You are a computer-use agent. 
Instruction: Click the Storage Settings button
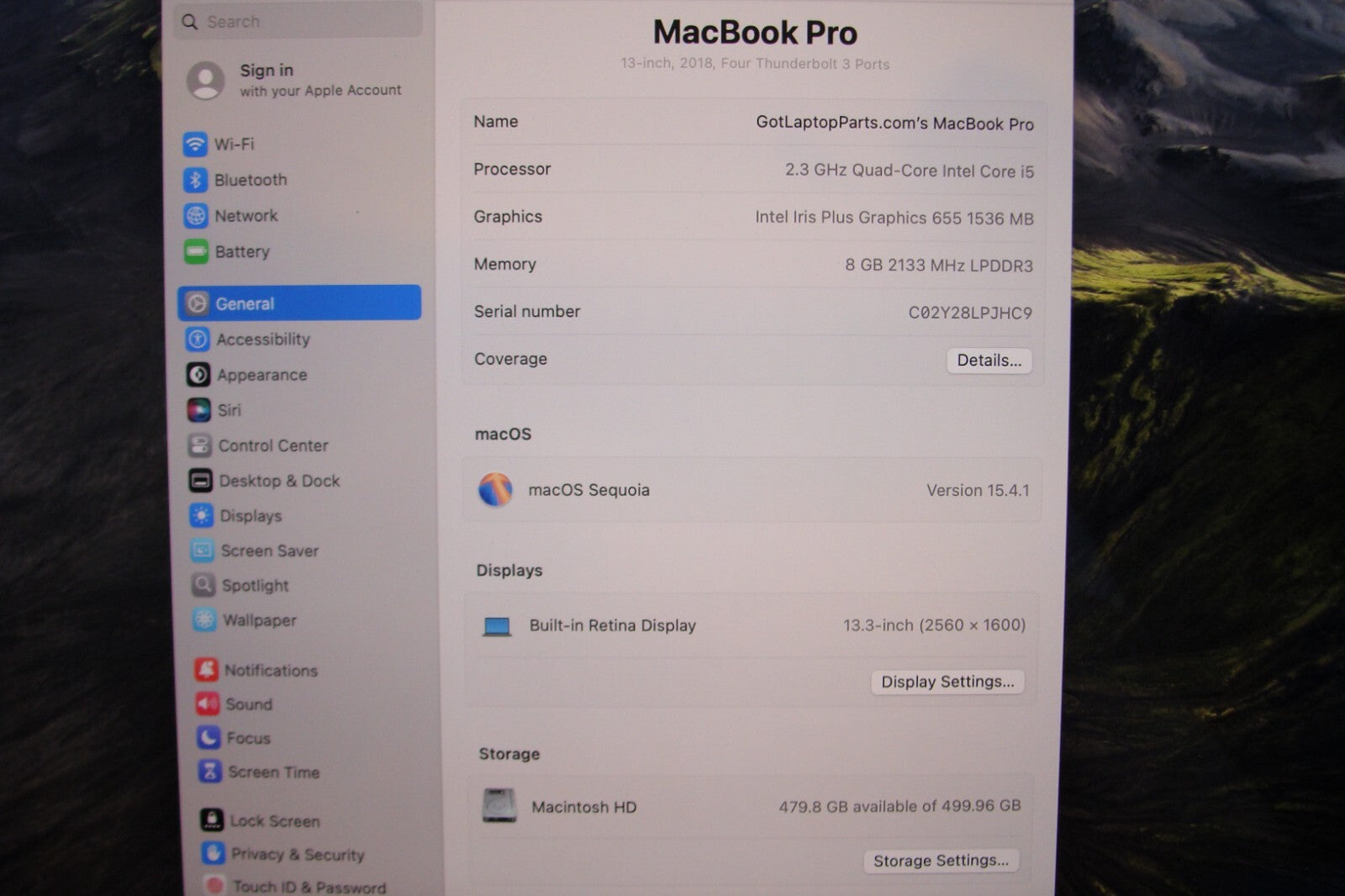[x=941, y=861]
